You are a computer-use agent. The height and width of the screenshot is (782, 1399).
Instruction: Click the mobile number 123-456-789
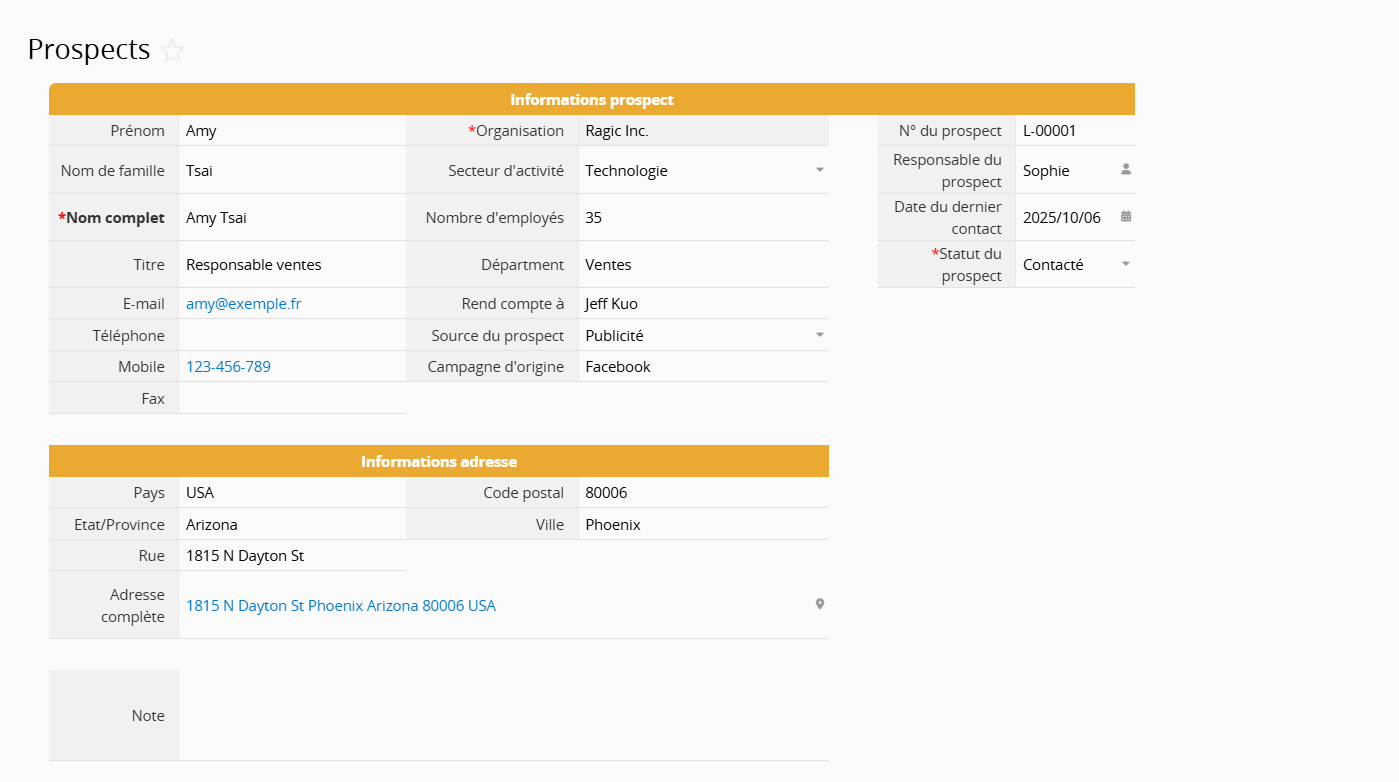(x=228, y=367)
